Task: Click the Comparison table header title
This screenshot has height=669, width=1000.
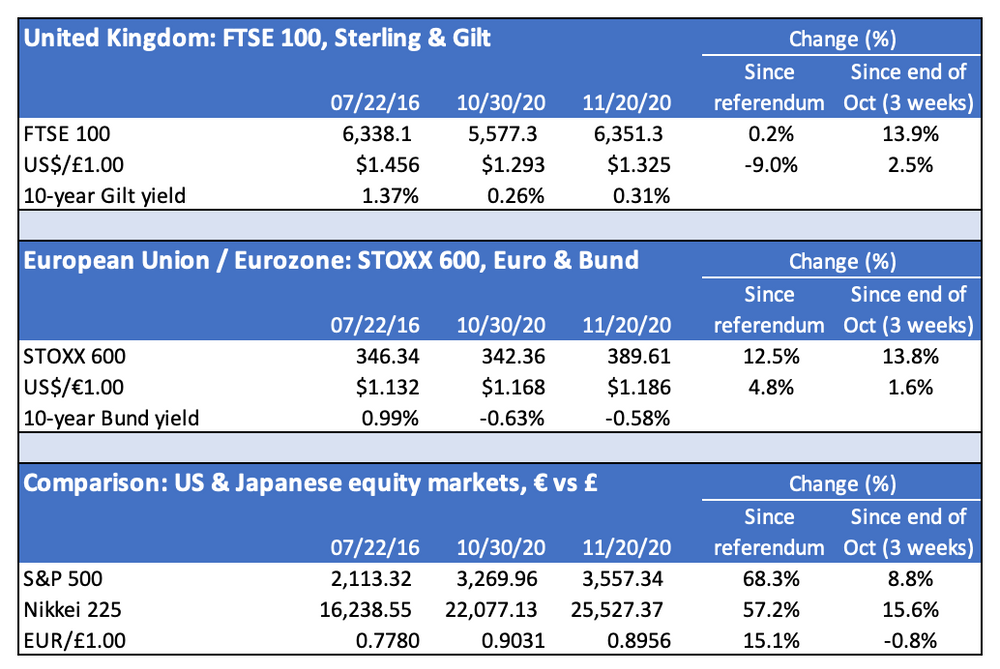Action: (311, 485)
